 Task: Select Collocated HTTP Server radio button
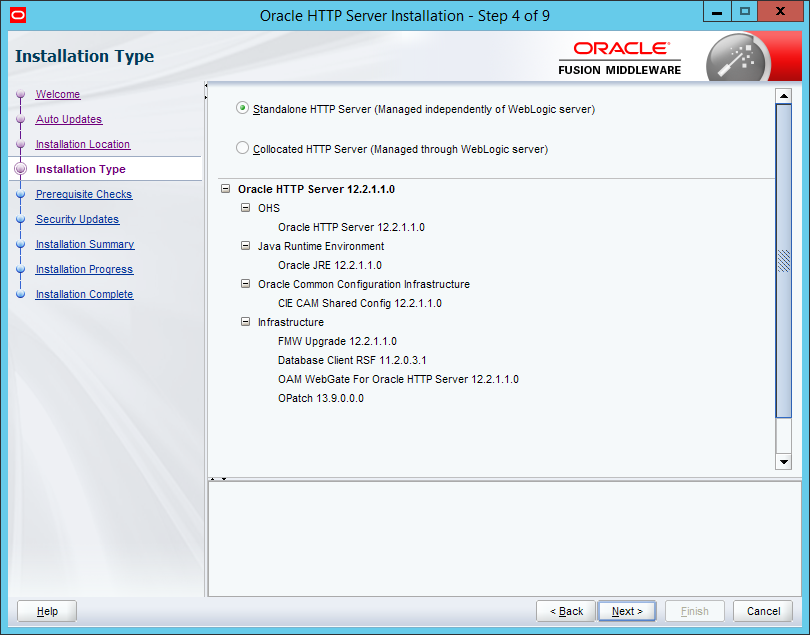point(242,148)
